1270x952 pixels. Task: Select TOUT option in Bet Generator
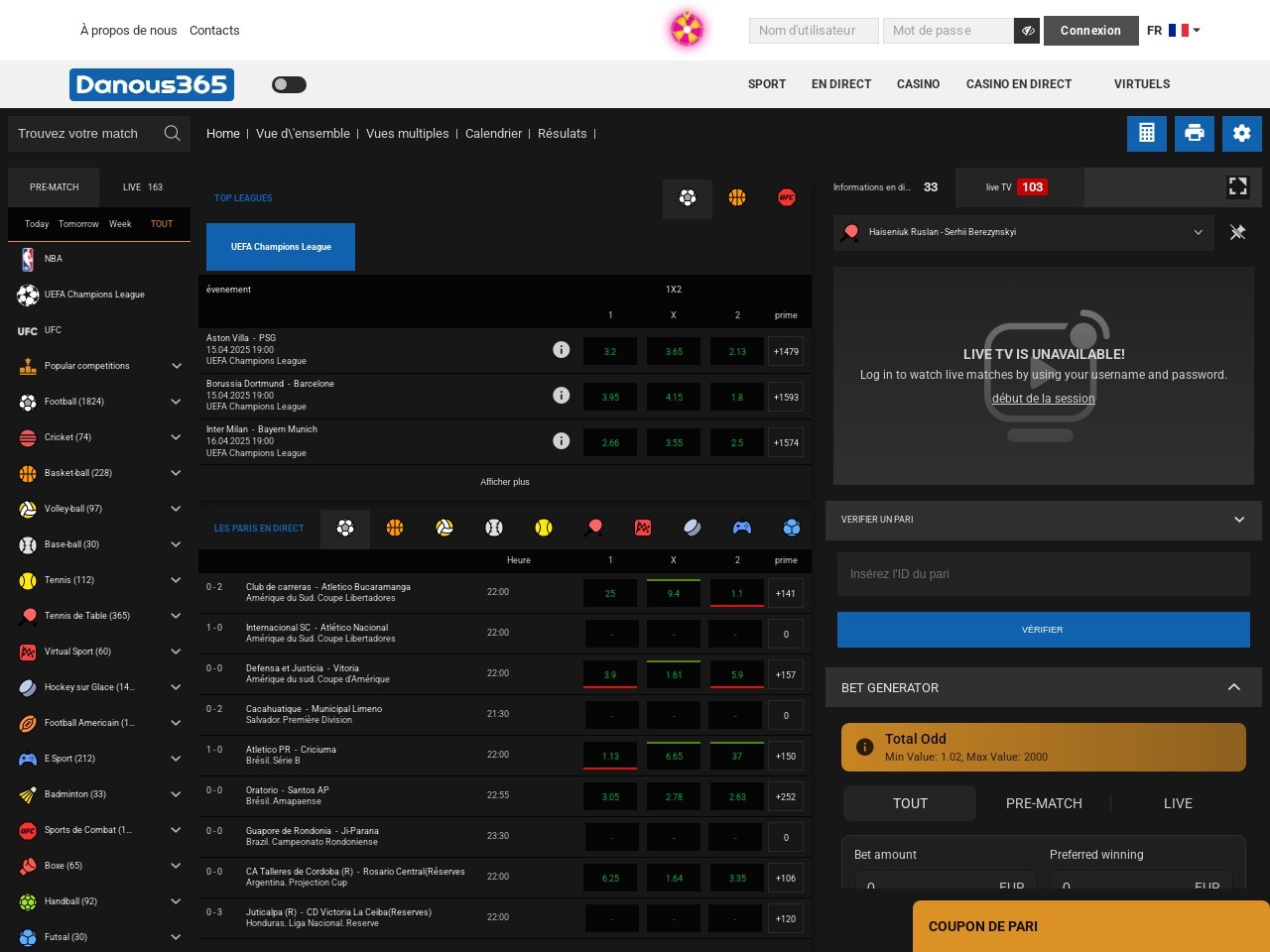tap(910, 803)
